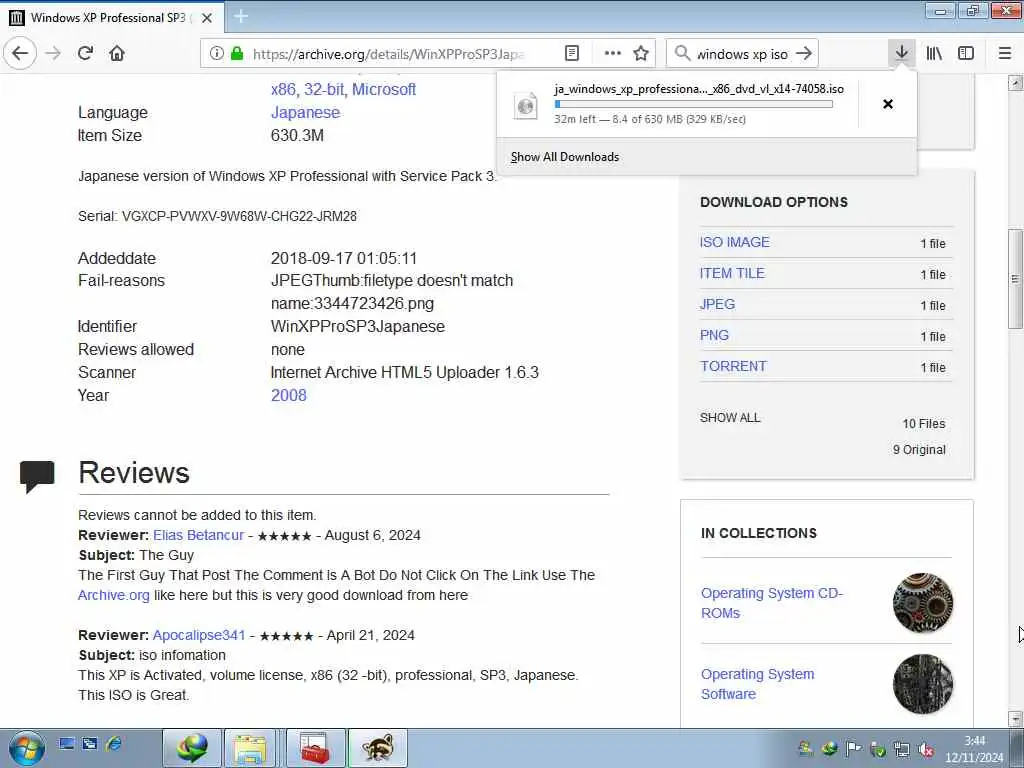
Task: Open the Firefox home page
Action: (117, 53)
